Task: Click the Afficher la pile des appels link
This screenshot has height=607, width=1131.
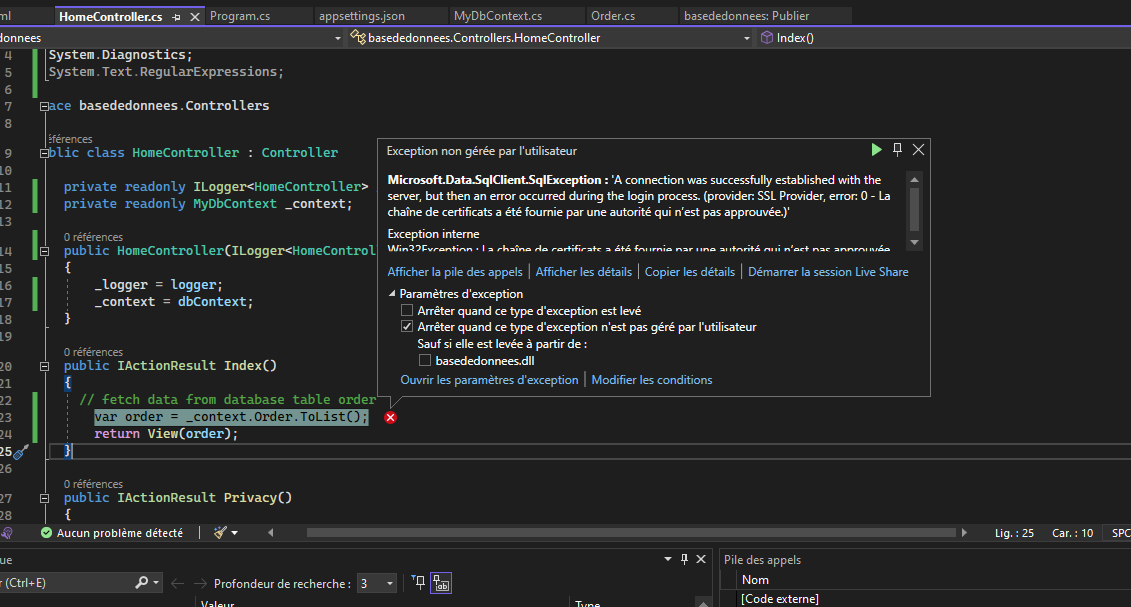Action: point(454,272)
